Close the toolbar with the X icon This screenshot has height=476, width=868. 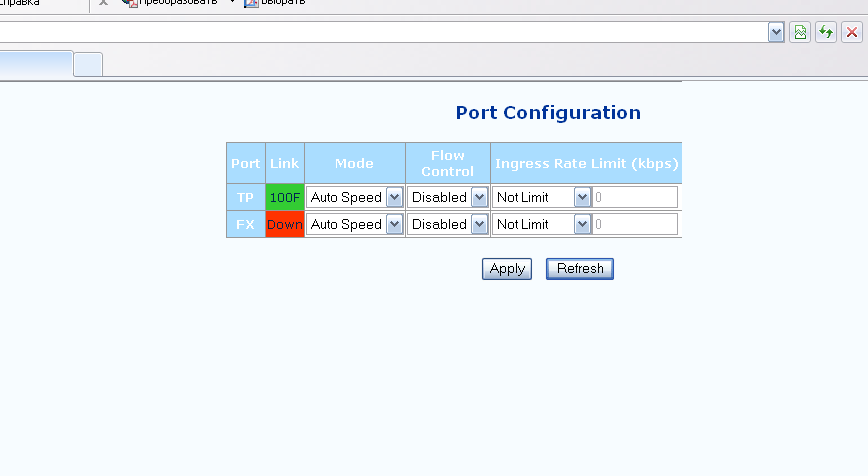(103, 3)
